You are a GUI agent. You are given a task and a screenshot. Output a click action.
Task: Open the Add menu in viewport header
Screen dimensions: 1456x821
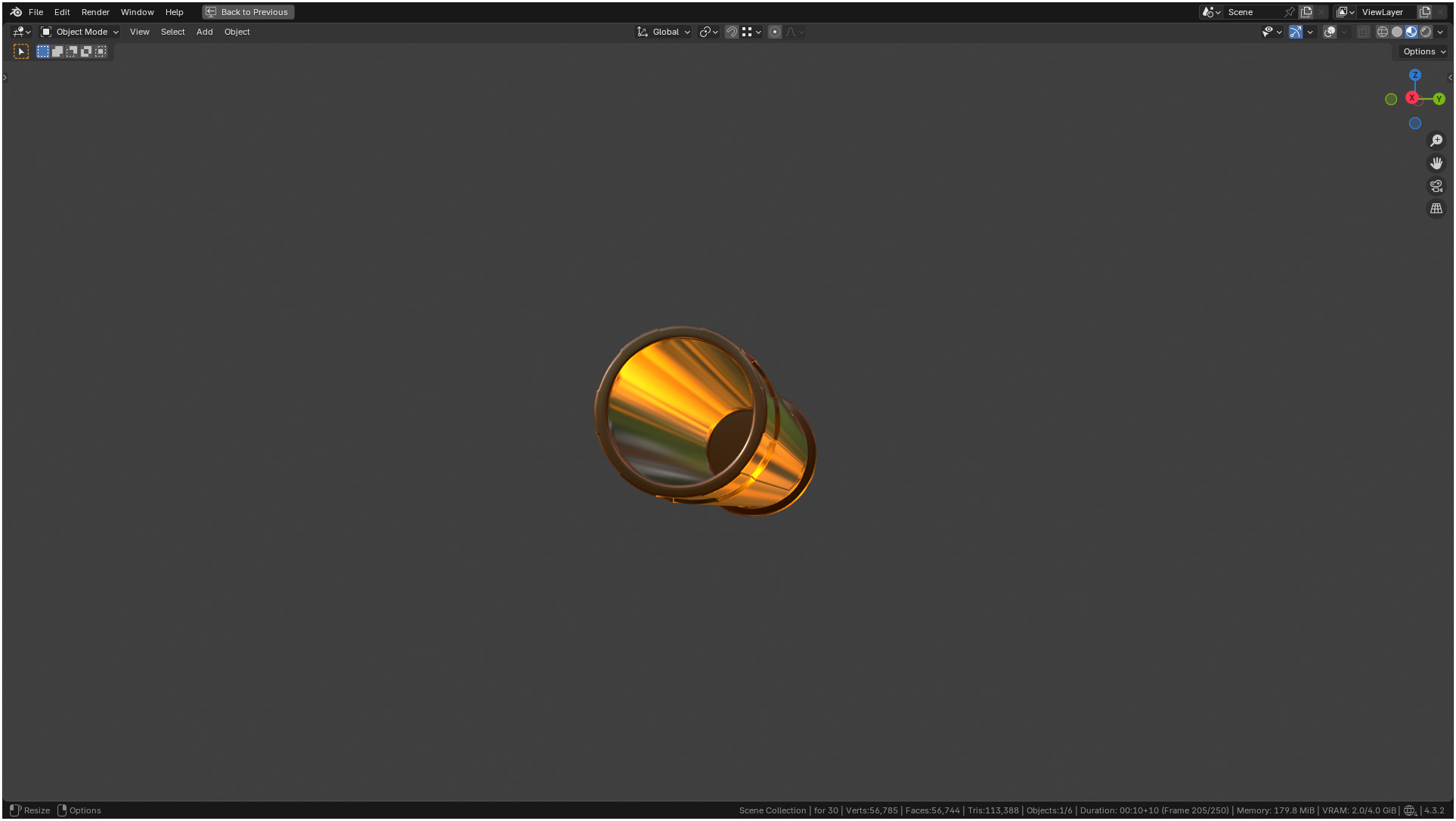204,32
